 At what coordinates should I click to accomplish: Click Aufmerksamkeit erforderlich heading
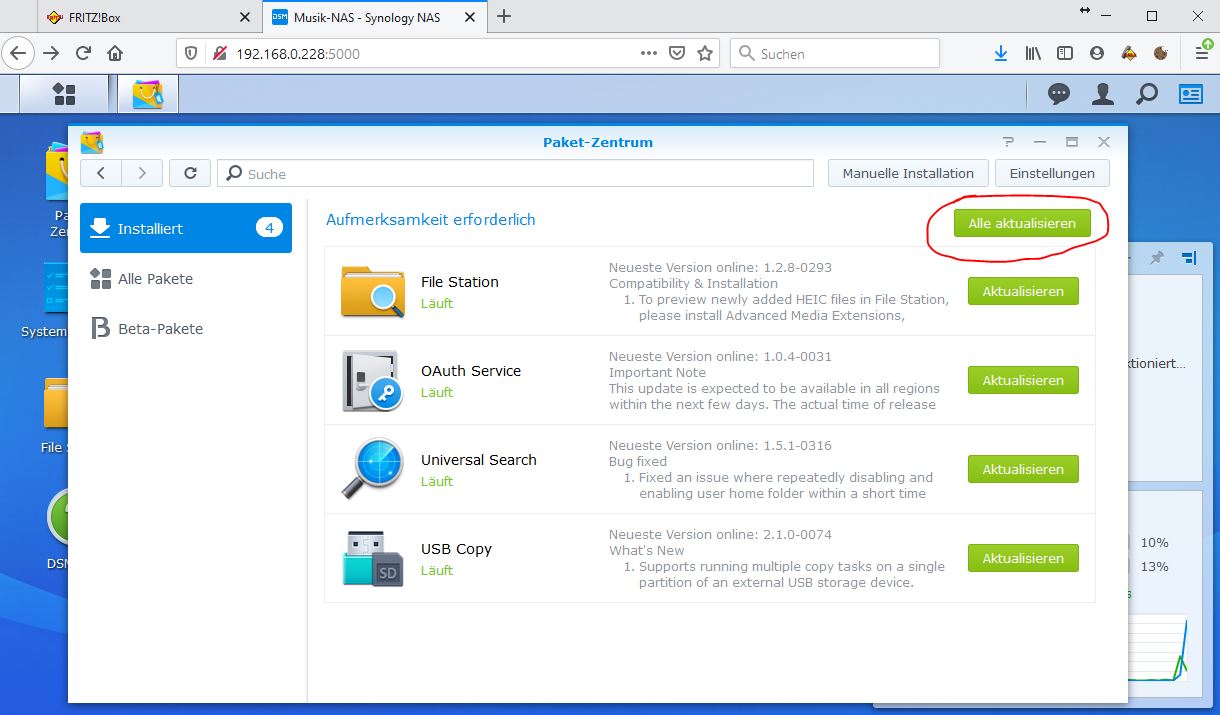coord(431,219)
